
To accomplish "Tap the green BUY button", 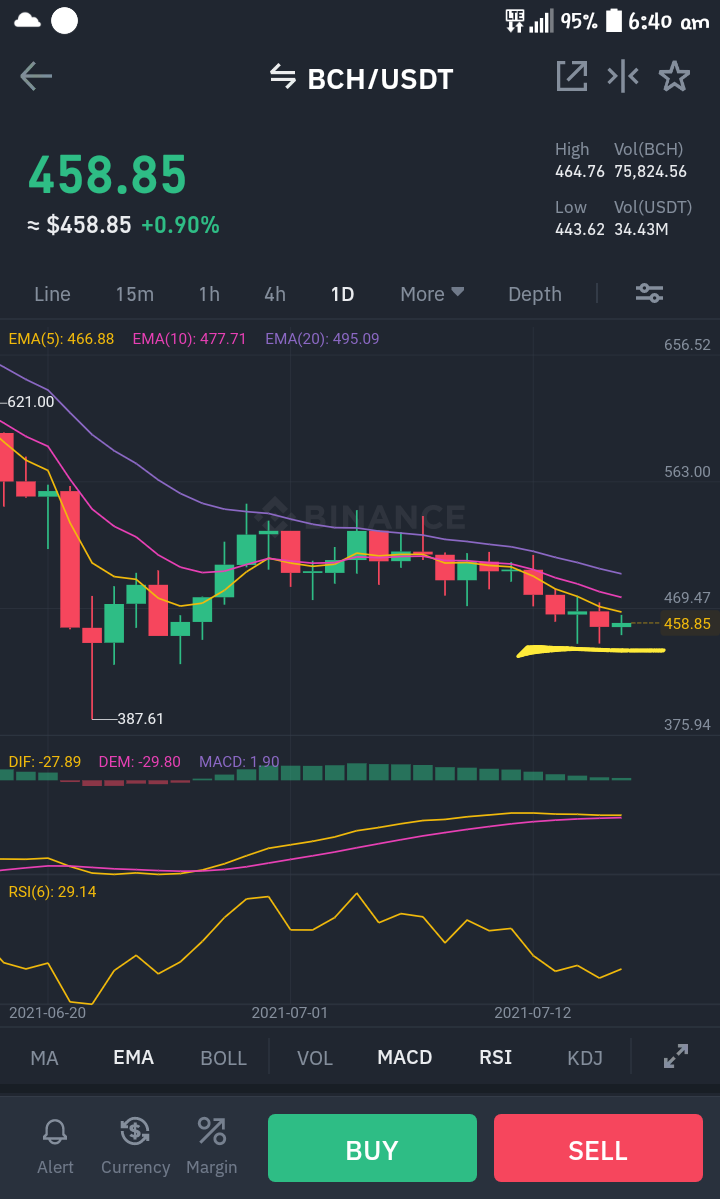I will pos(372,1149).
